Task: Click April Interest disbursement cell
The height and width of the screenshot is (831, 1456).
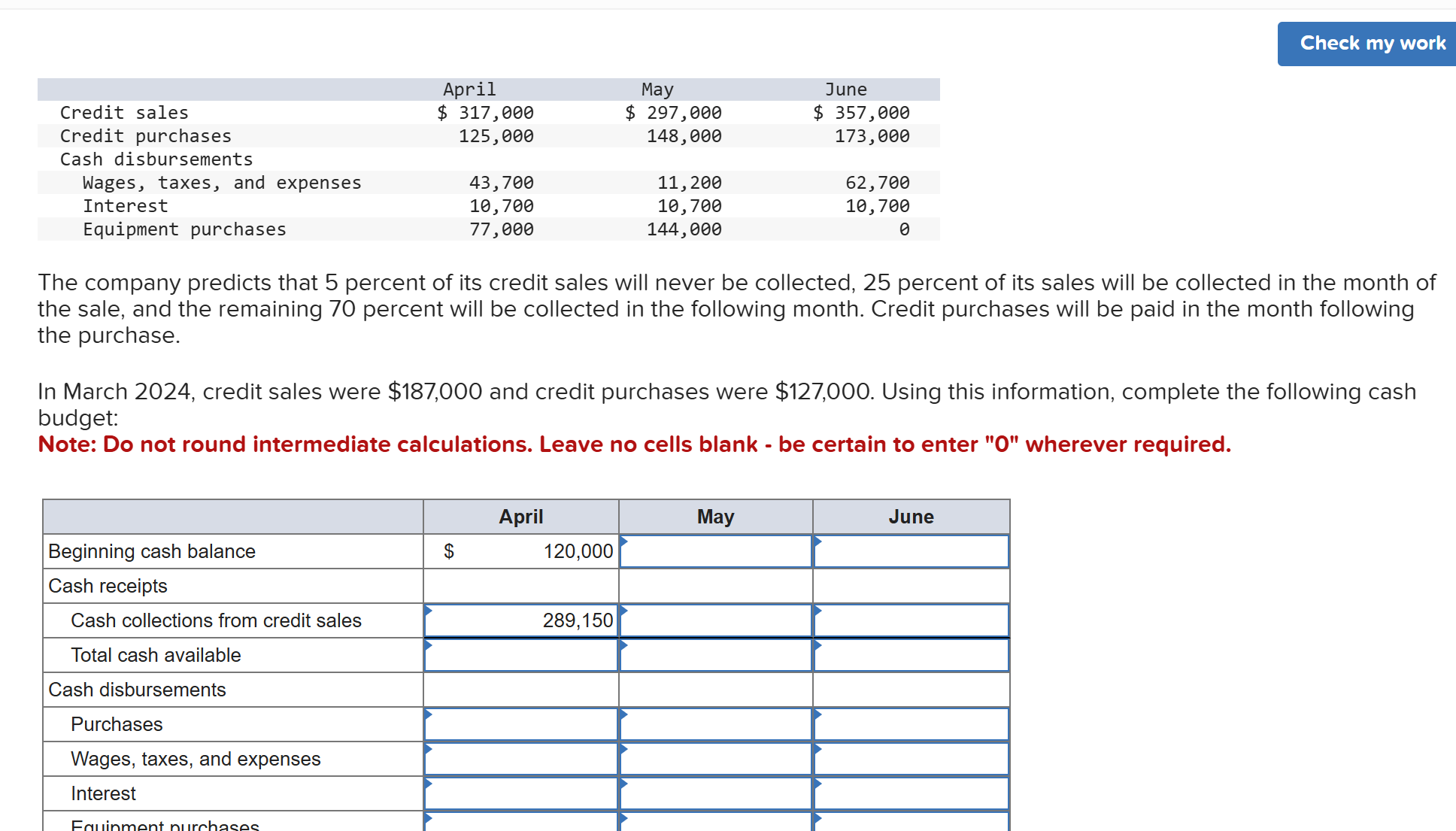Action: pos(520,793)
